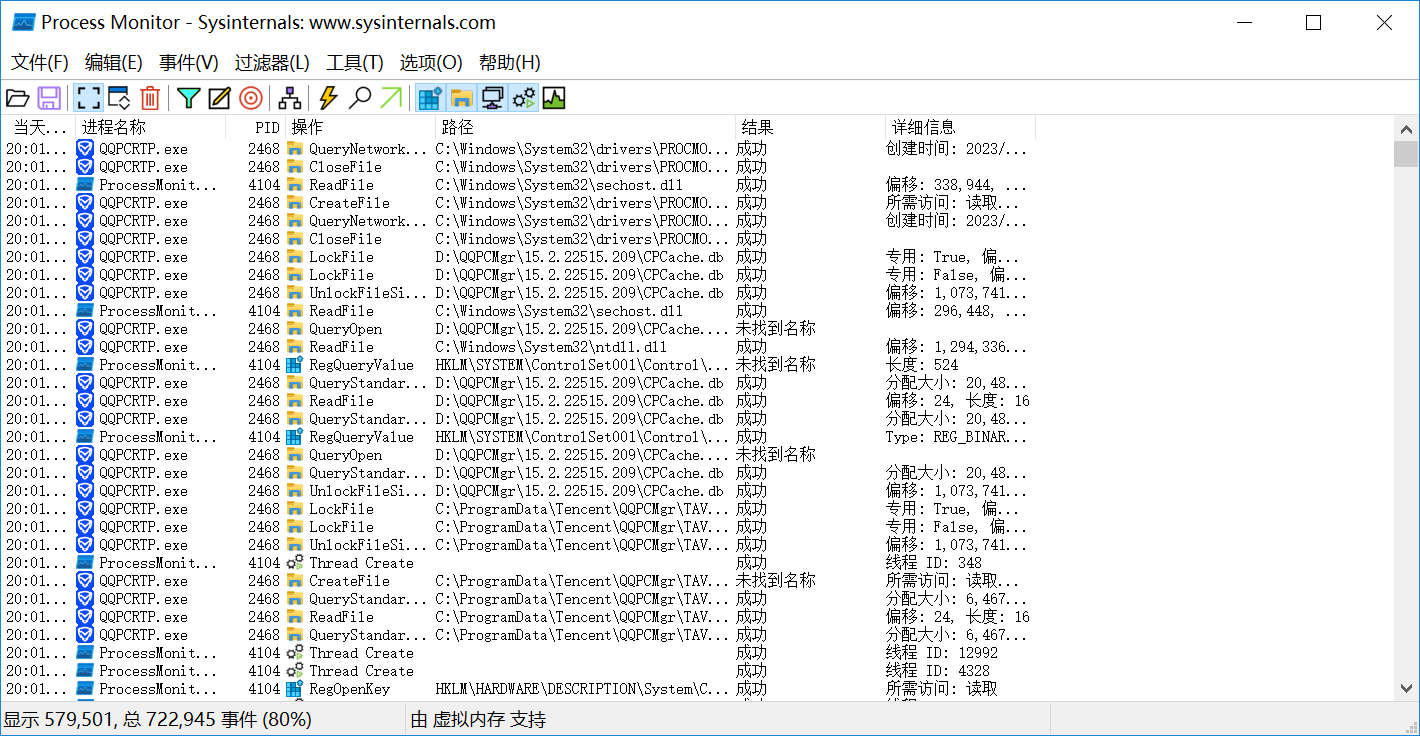Viewport: 1420px width, 736px height.
Task: Click the 结果 column header
Action: coord(811,127)
